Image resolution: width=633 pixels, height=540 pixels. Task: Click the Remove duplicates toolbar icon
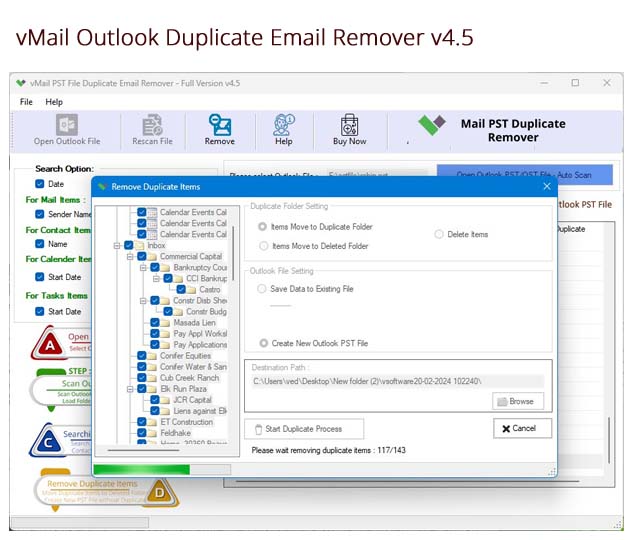[x=220, y=125]
